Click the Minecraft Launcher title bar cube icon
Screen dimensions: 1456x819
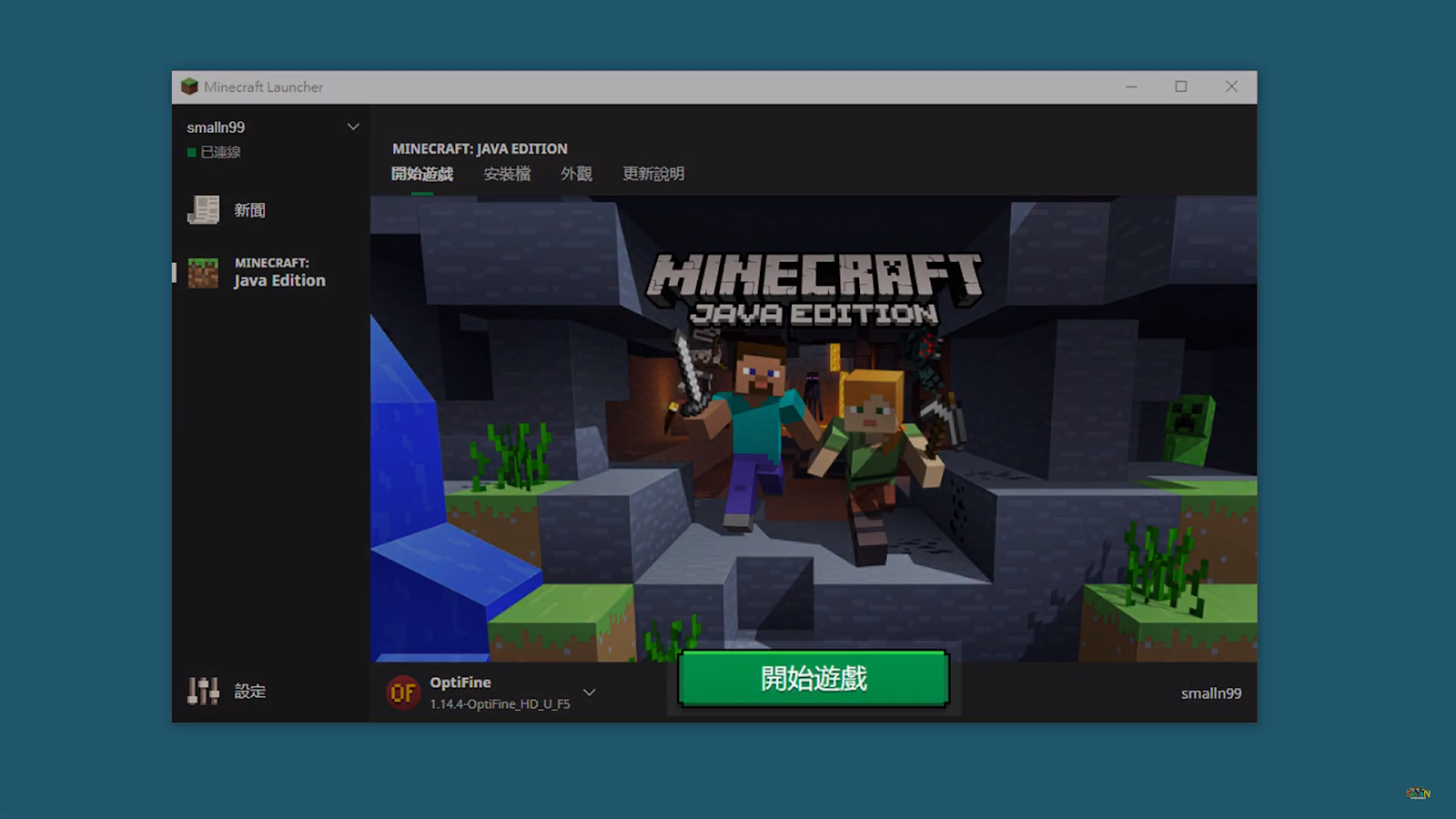click(189, 86)
